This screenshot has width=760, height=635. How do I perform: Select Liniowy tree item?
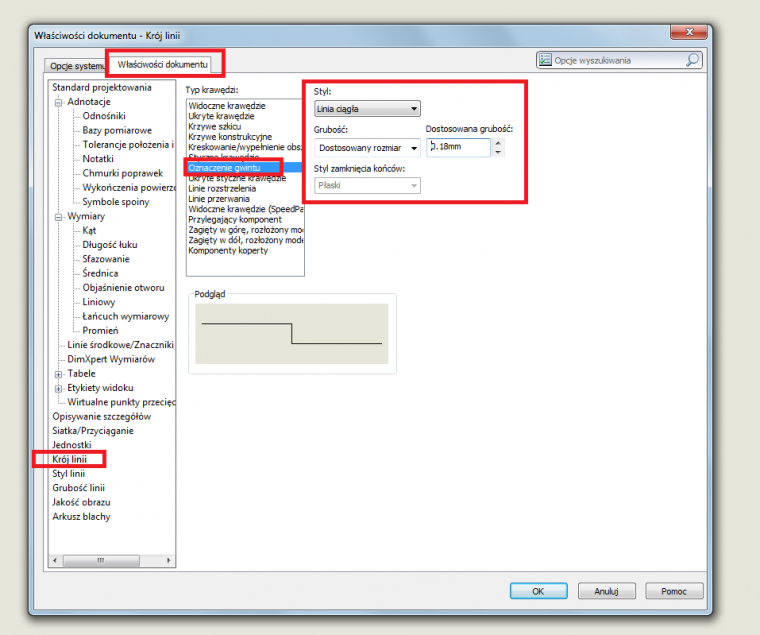[99, 302]
